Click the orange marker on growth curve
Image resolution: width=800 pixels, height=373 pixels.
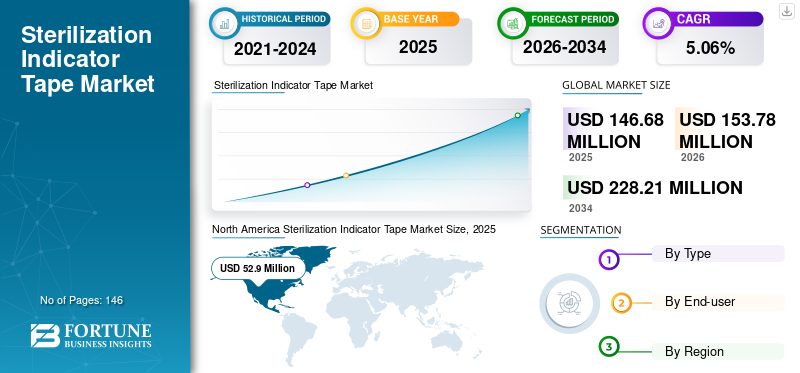[346, 176]
